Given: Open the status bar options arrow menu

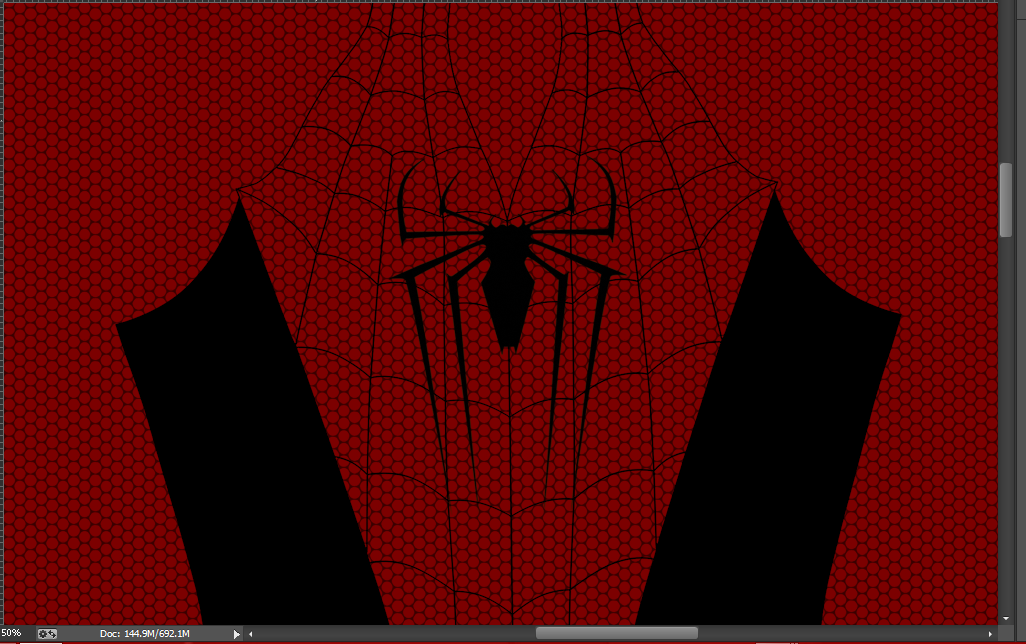Looking at the screenshot, I should [x=236, y=634].
